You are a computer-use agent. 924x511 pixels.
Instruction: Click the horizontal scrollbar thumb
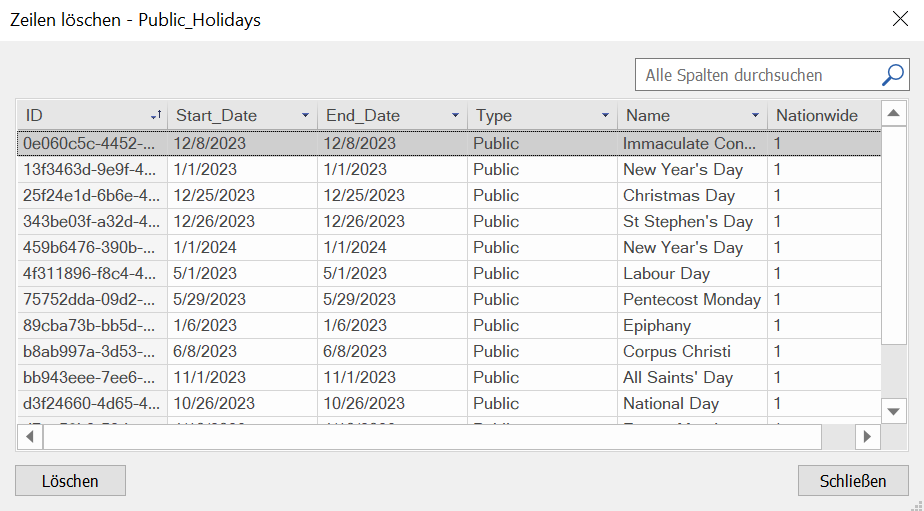tap(432, 437)
